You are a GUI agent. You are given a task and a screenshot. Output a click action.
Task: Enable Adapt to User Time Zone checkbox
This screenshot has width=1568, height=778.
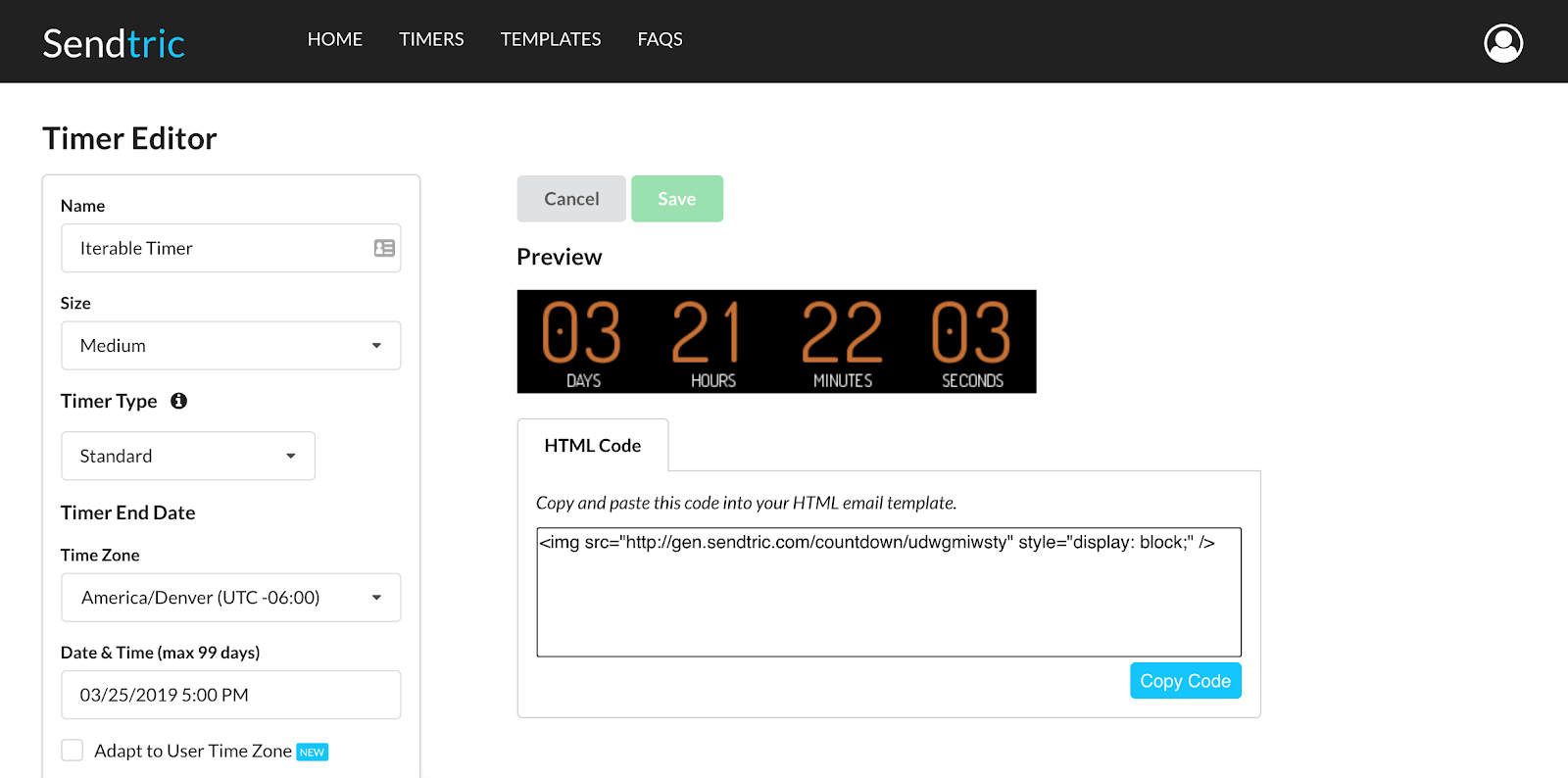[73, 751]
